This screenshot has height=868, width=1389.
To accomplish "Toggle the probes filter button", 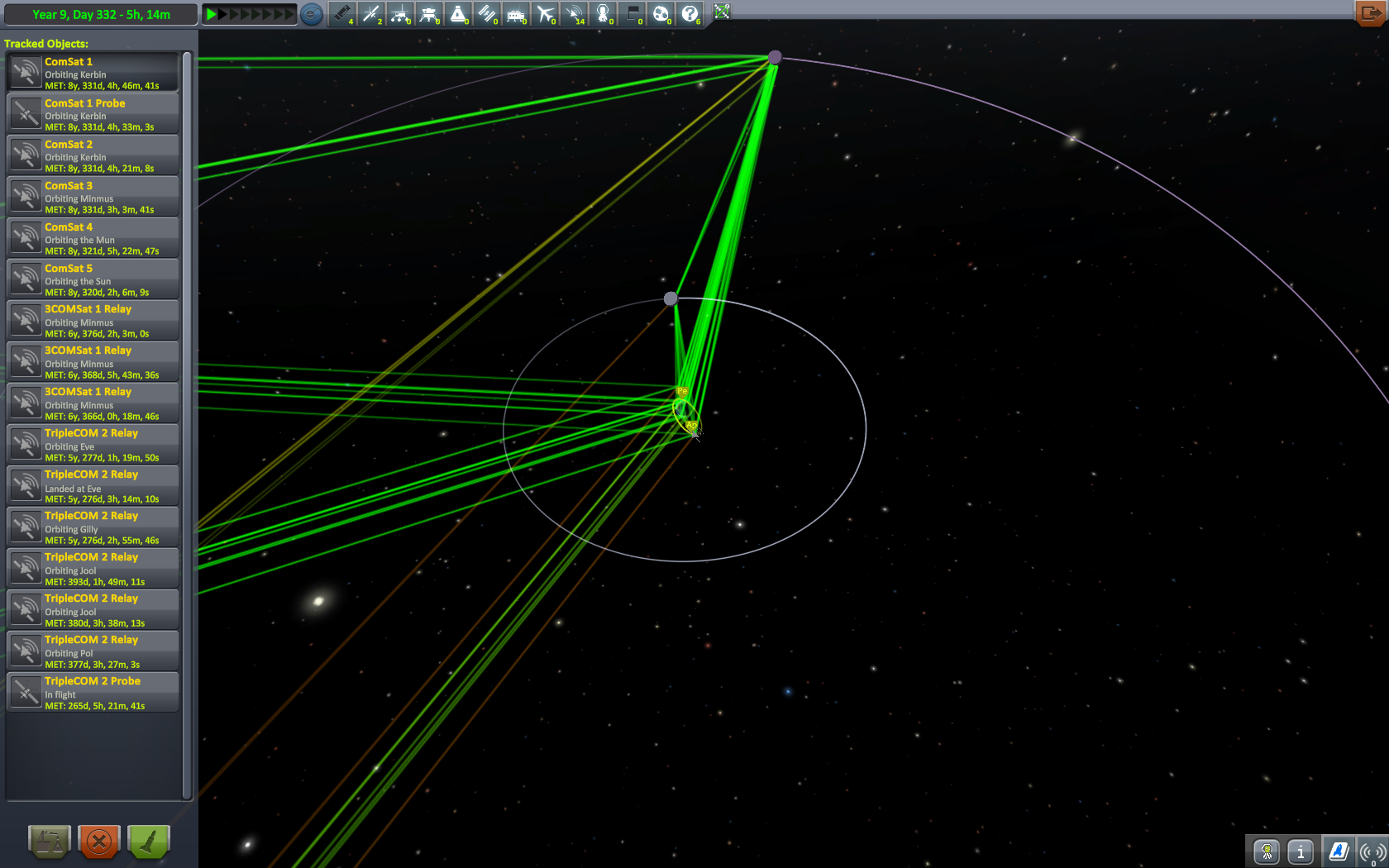I will click(371, 14).
